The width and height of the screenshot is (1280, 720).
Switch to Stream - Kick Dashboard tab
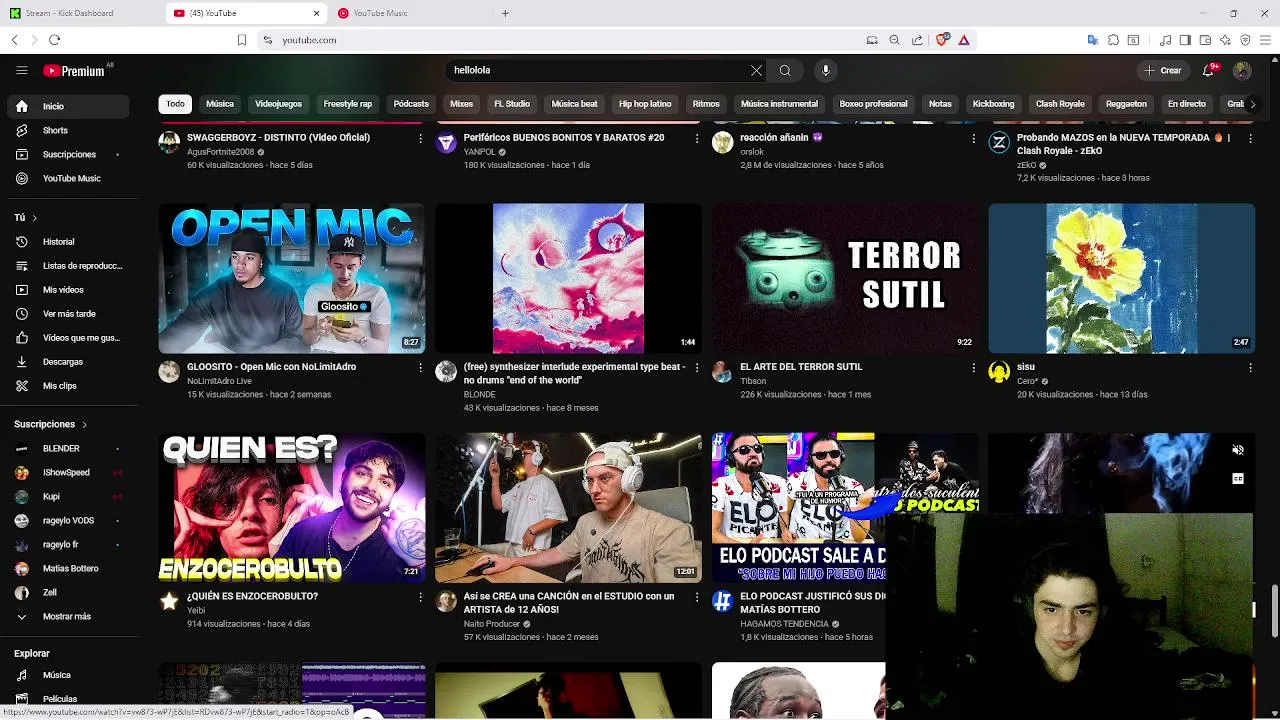point(82,13)
